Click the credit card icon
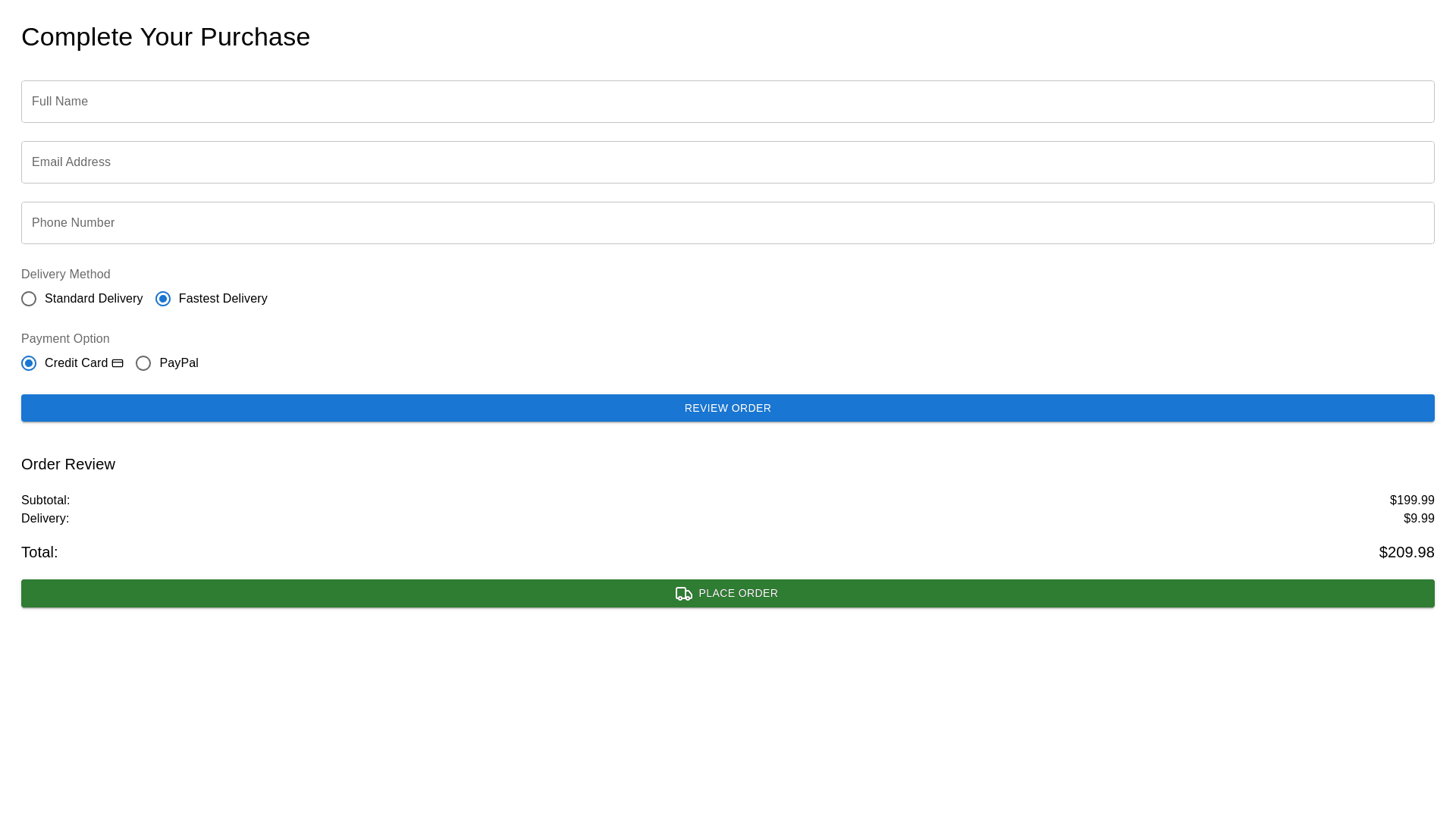The image size is (1456, 819). (118, 363)
